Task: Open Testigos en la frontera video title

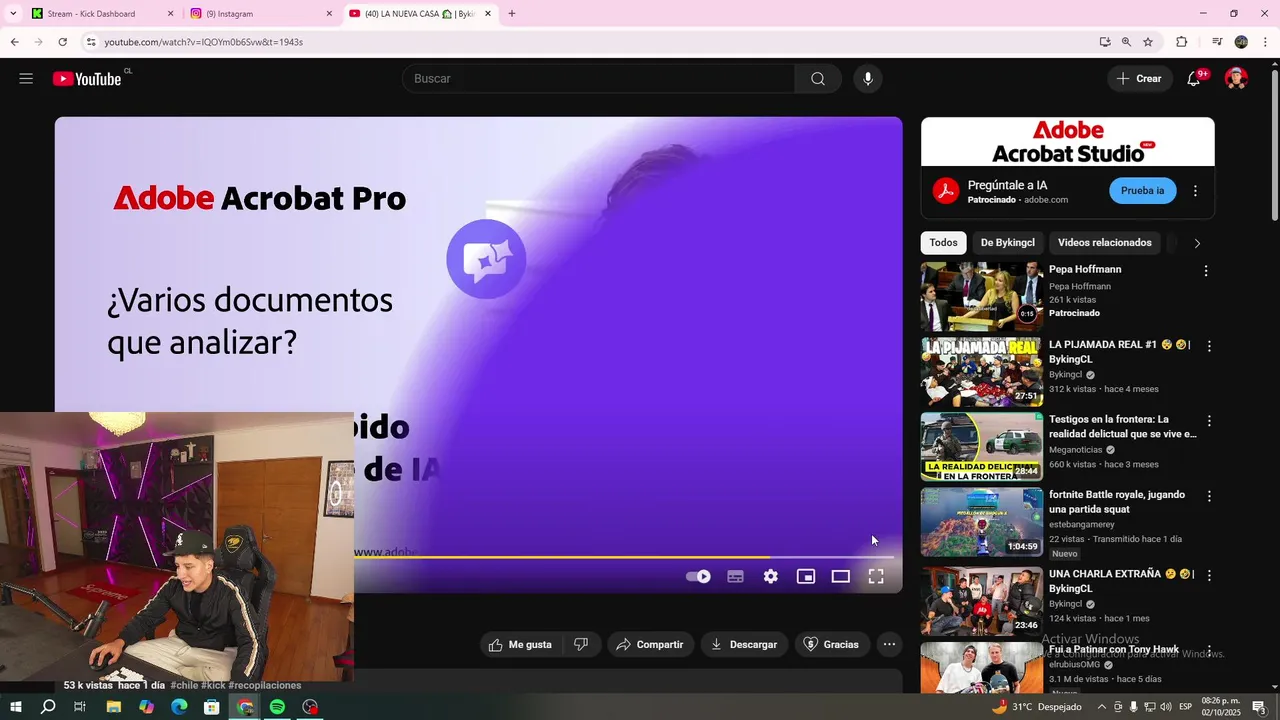Action: tap(1122, 427)
